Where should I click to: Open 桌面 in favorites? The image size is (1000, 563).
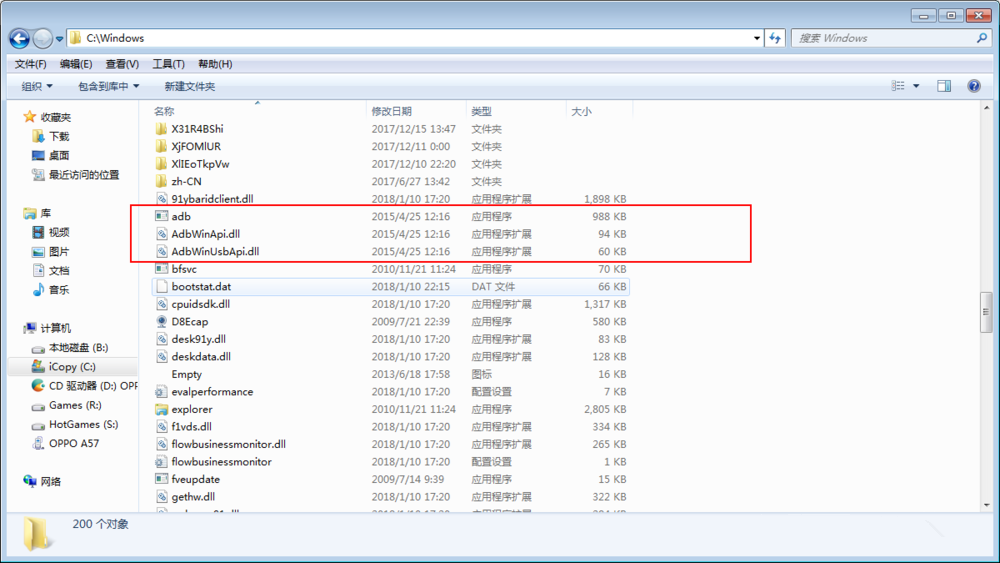pos(59,156)
